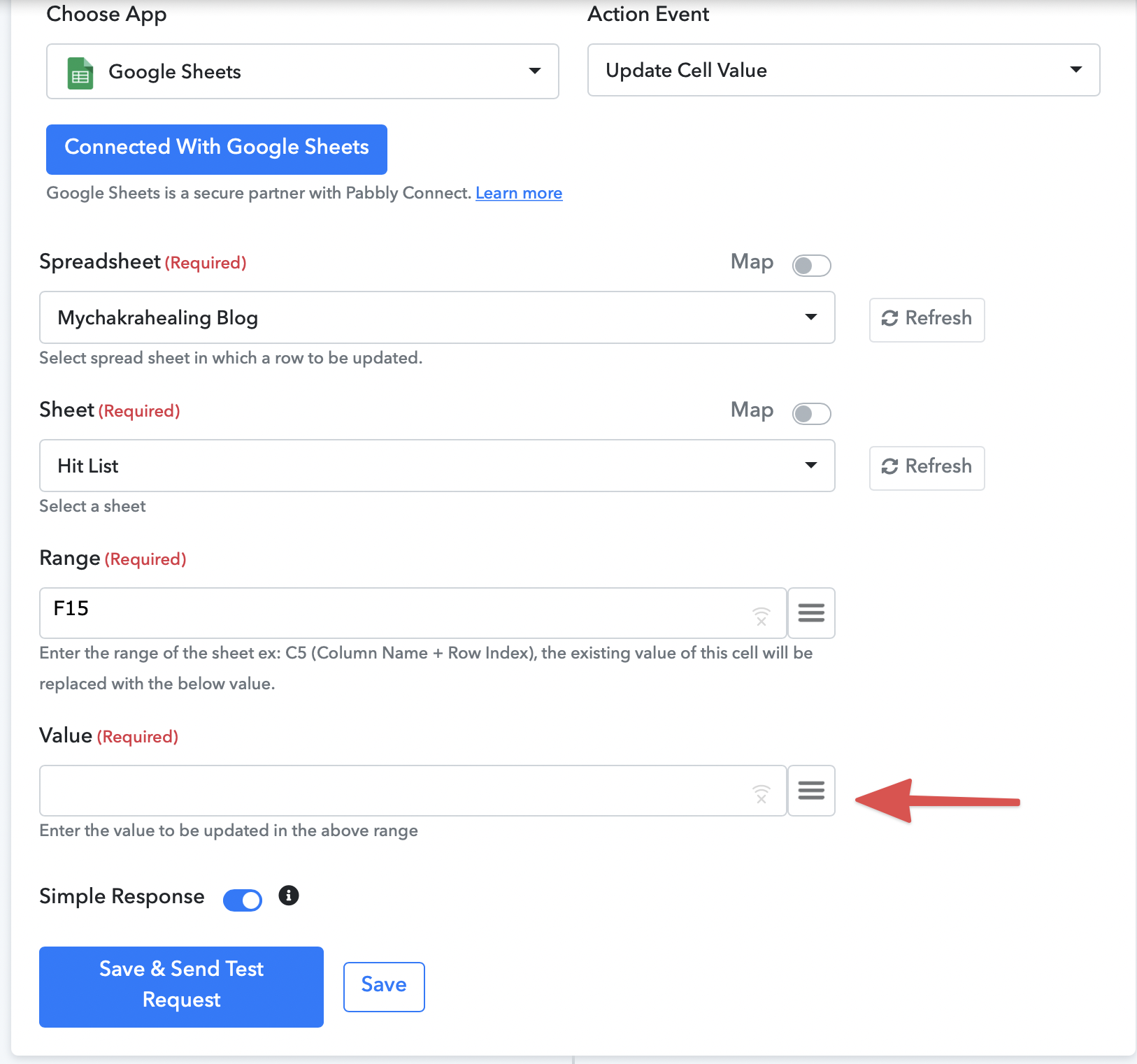
Task: Toggle the Spreadsheet Map switch
Action: coord(811,265)
